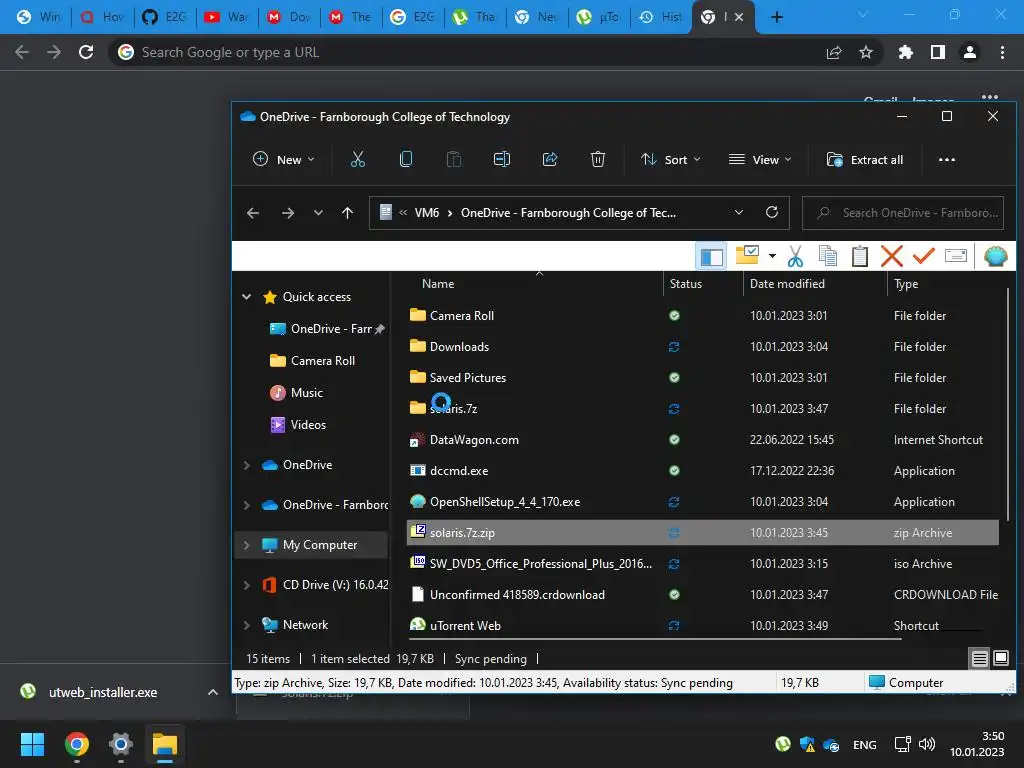Click Search OneDrive search box
Image resolution: width=1024 pixels, height=768 pixels.
(903, 213)
